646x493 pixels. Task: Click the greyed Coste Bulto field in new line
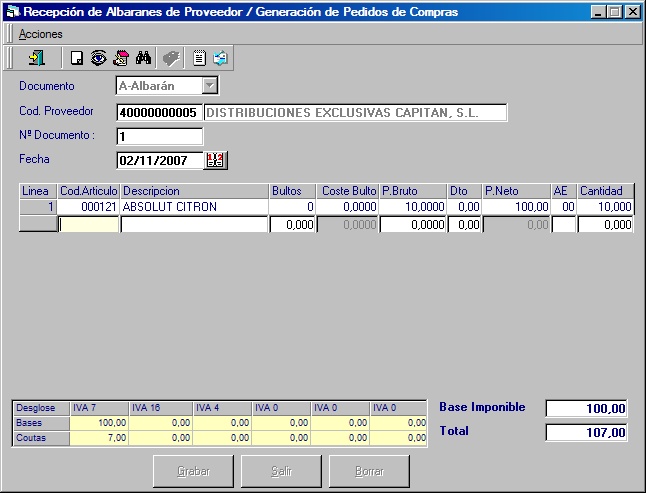click(x=347, y=224)
